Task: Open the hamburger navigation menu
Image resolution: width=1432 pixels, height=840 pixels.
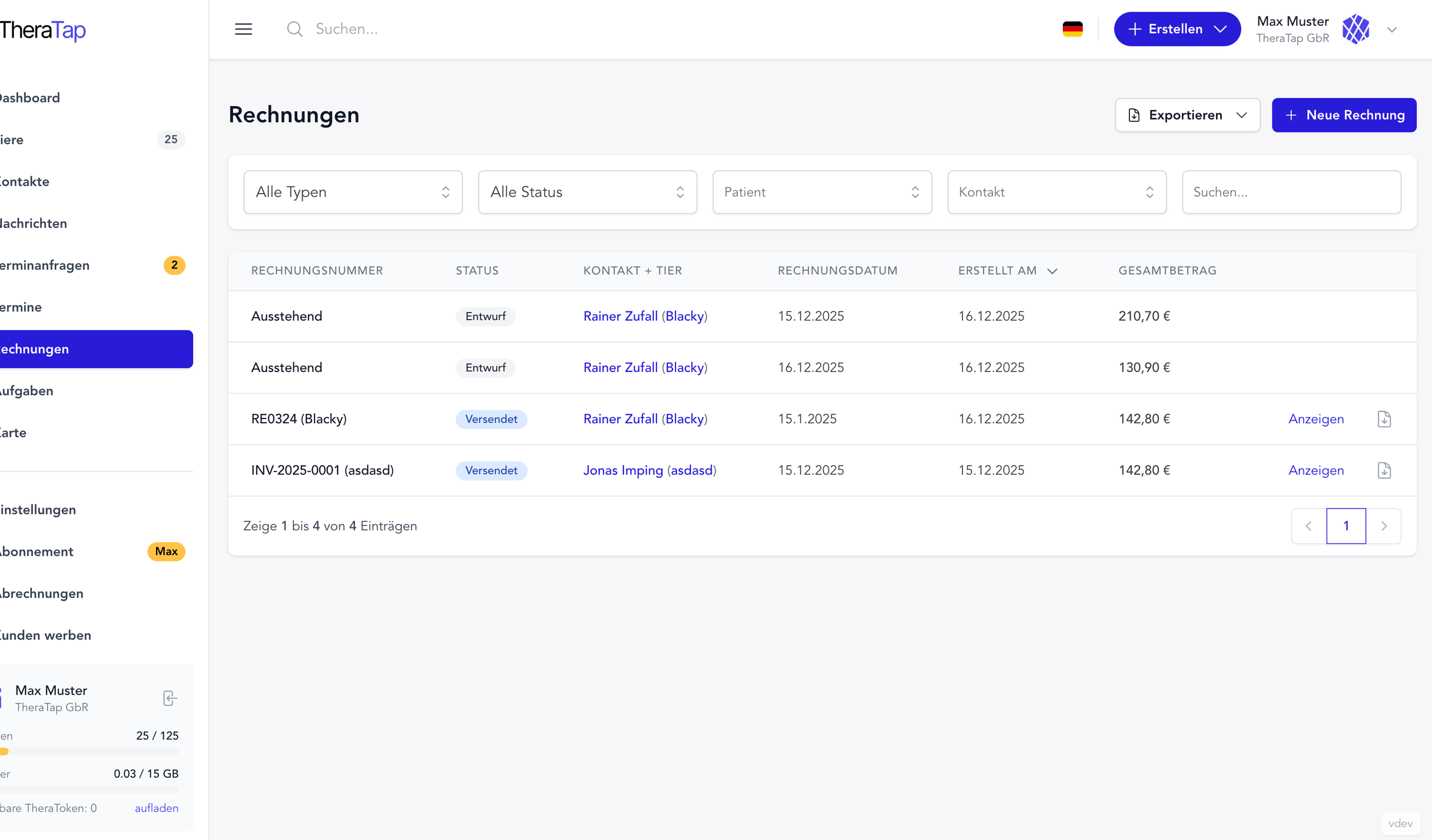Action: (243, 28)
